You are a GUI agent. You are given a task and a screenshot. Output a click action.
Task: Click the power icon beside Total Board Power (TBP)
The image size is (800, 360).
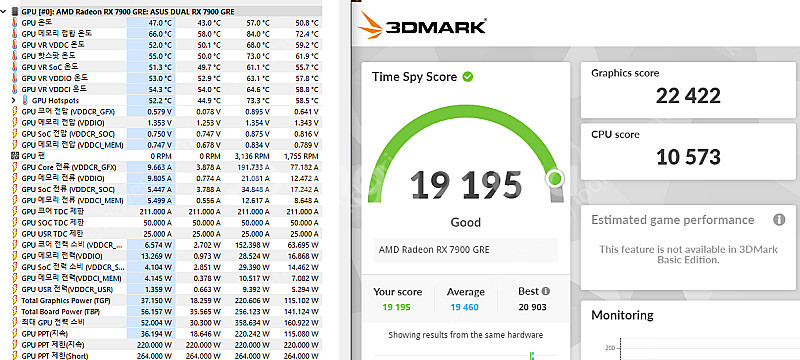15,311
